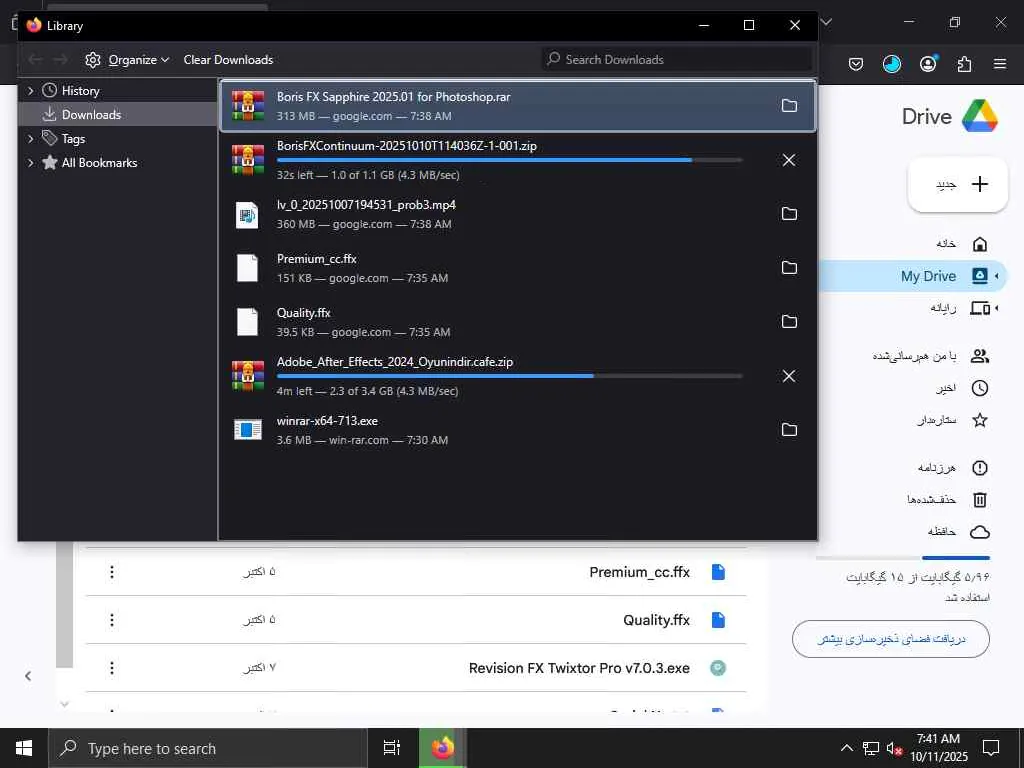Click the Windows taskbar search box
Screen dimensions: 1024x768
[208, 748]
